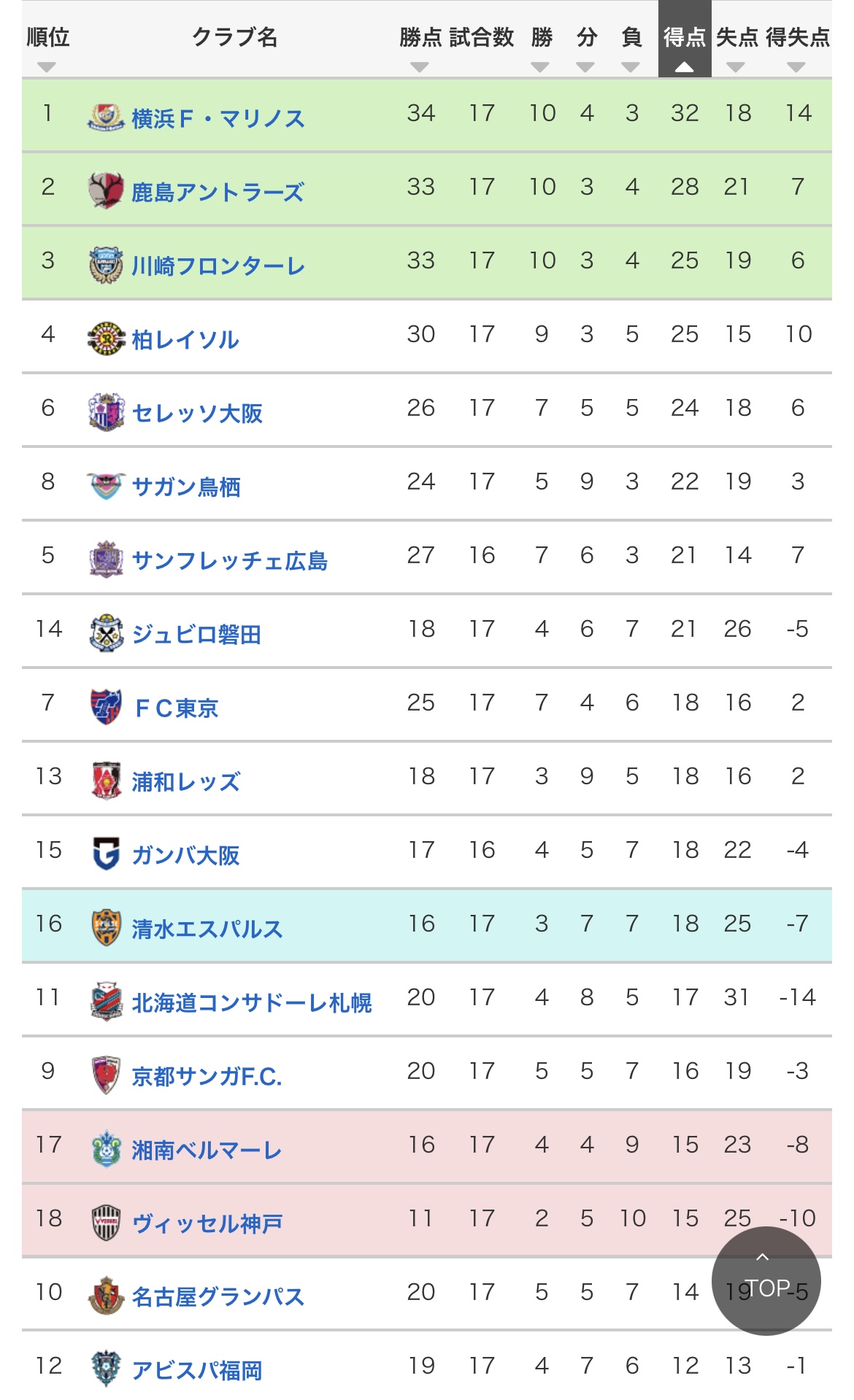854x1400 pixels.
Task: Toggle active 得点 column sort order
Action: coord(685,67)
